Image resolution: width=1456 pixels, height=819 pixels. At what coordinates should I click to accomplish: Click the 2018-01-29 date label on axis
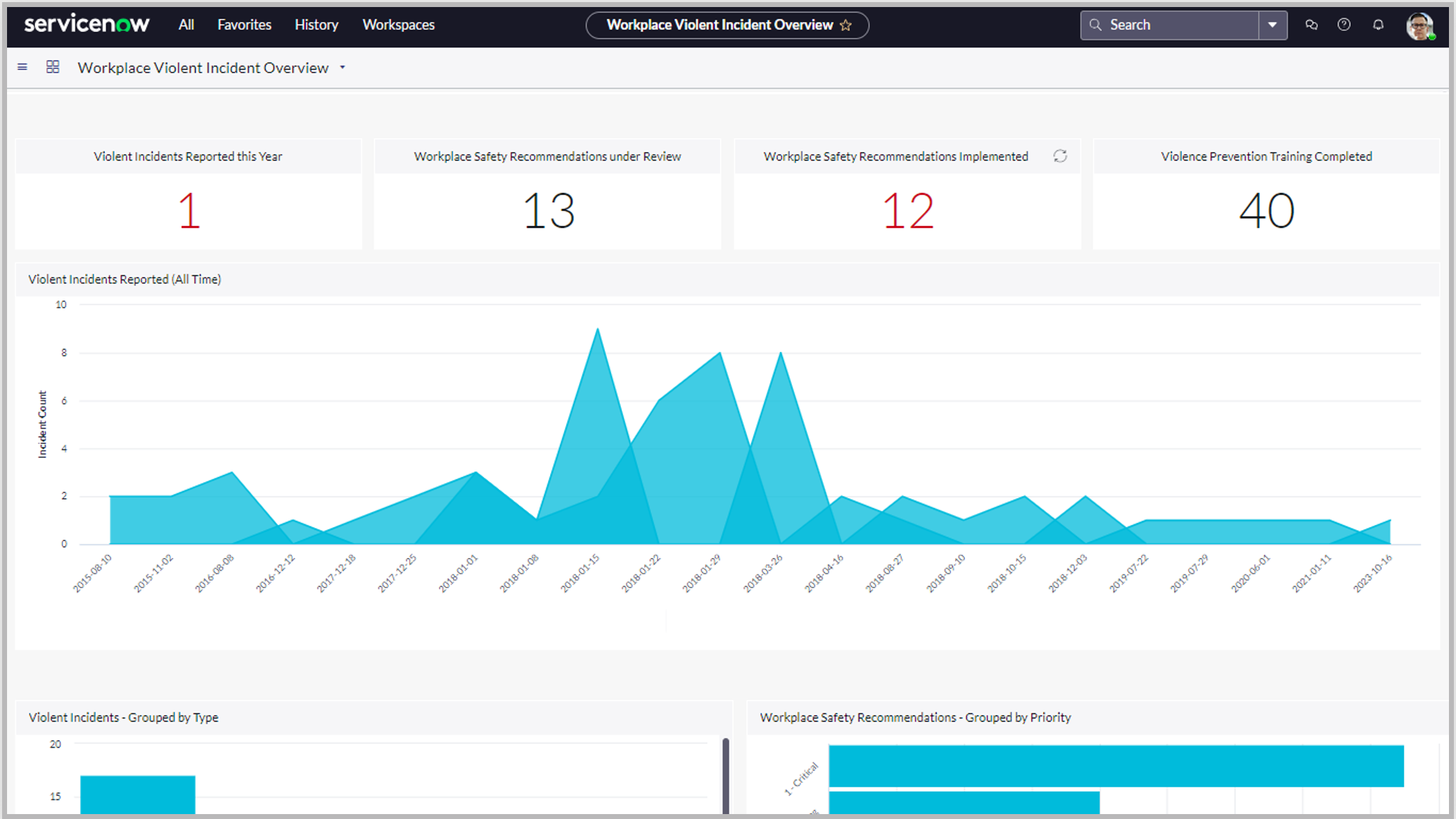[703, 573]
